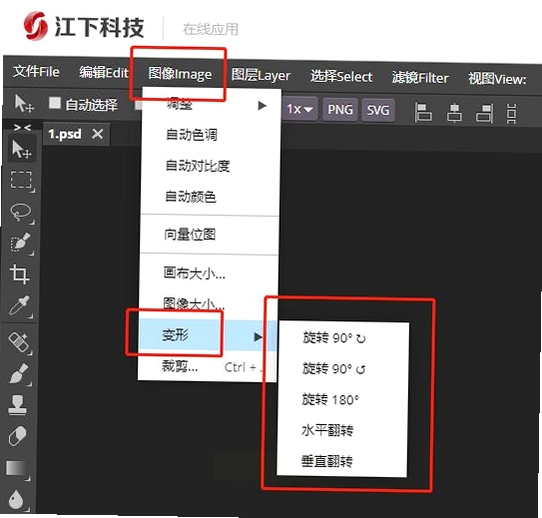Click the align left edges icon
The image size is (542, 518).
423,112
